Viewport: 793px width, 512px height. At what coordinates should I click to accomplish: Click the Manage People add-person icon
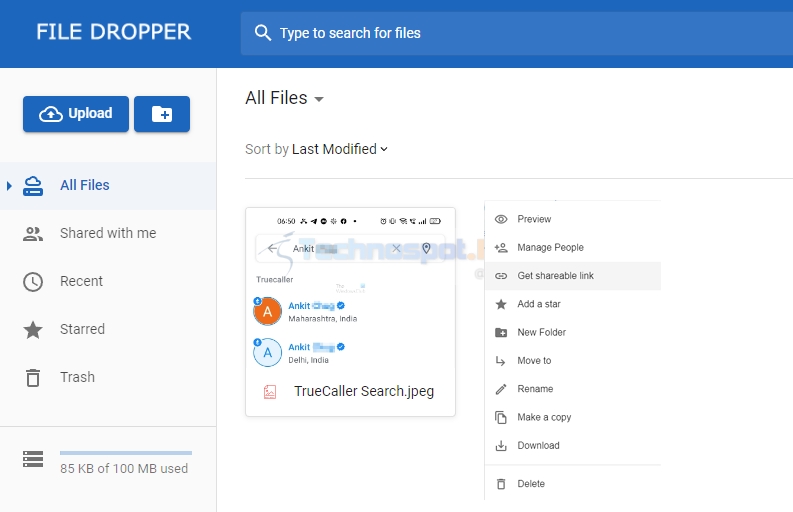(x=501, y=247)
